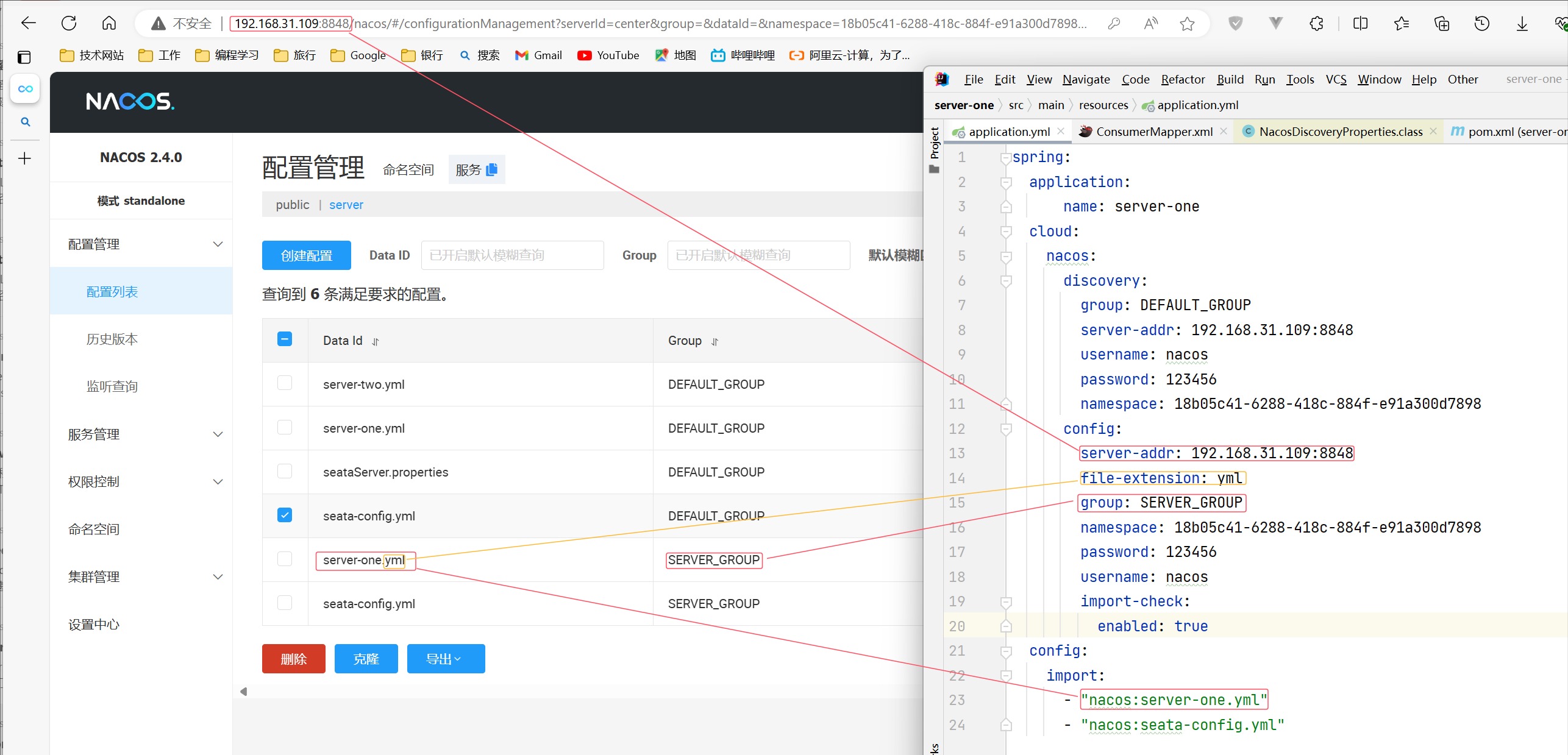The image size is (1568, 755).
Task: Switch to ConsumerMapper.xml editor tab
Action: [x=1153, y=132]
